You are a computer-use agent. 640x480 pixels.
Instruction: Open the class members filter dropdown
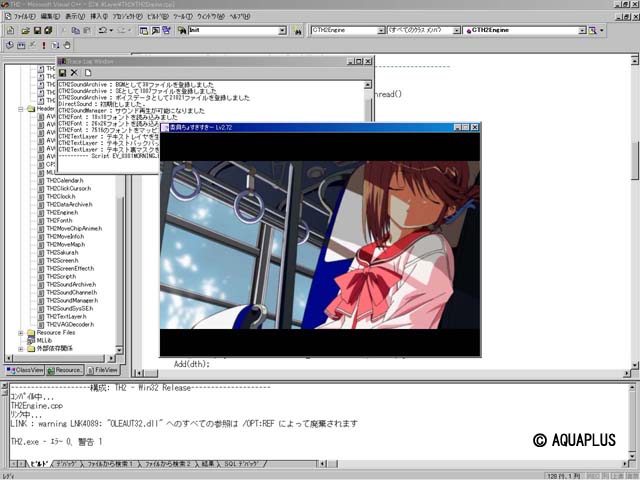(457, 31)
